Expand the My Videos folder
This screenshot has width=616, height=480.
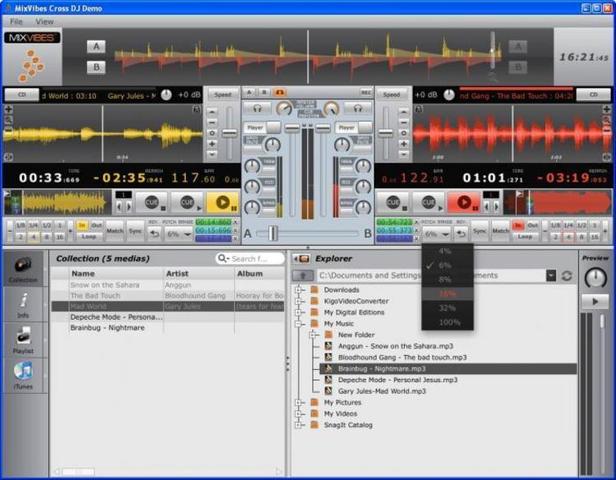click(x=299, y=414)
